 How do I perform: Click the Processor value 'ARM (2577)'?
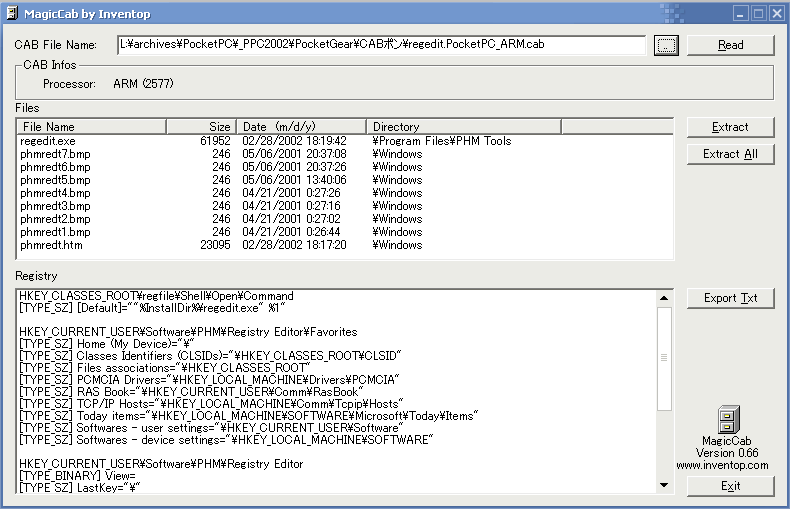143,84
